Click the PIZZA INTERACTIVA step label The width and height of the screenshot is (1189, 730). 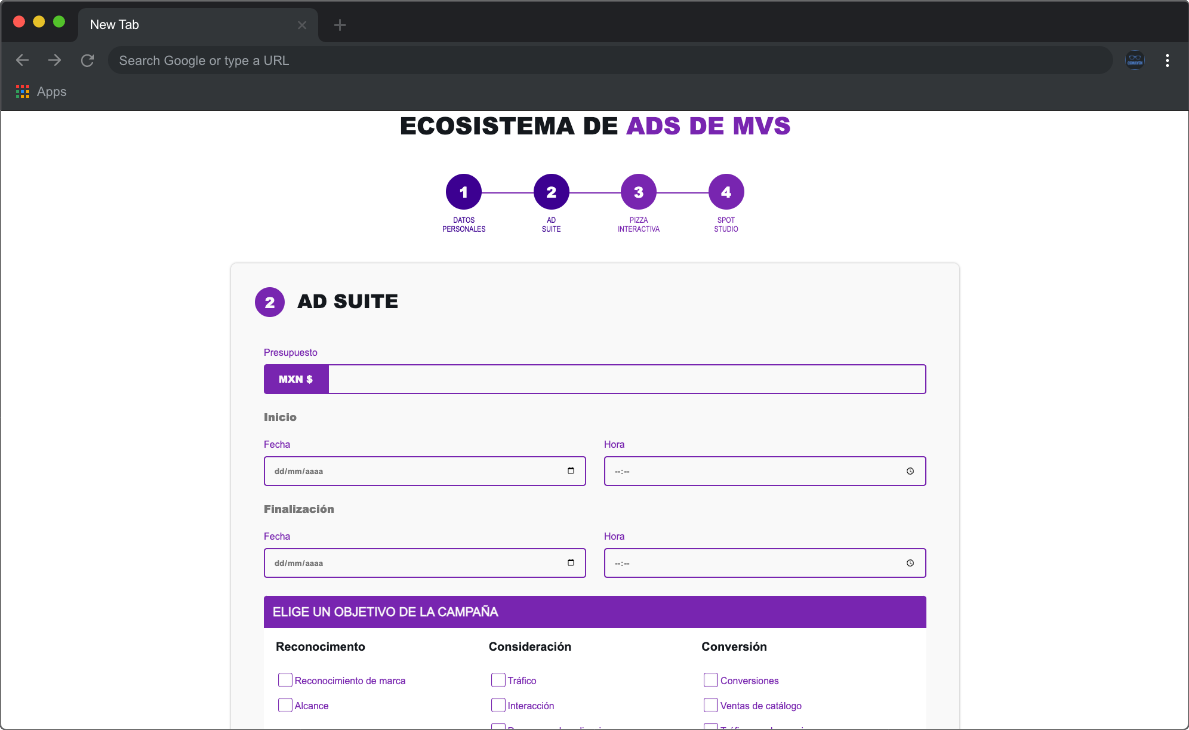(638, 224)
